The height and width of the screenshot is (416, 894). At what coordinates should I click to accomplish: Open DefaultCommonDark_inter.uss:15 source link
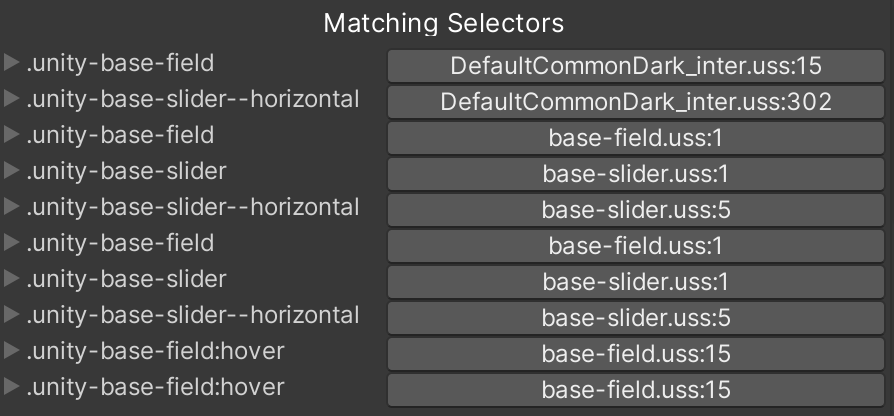coord(636,67)
